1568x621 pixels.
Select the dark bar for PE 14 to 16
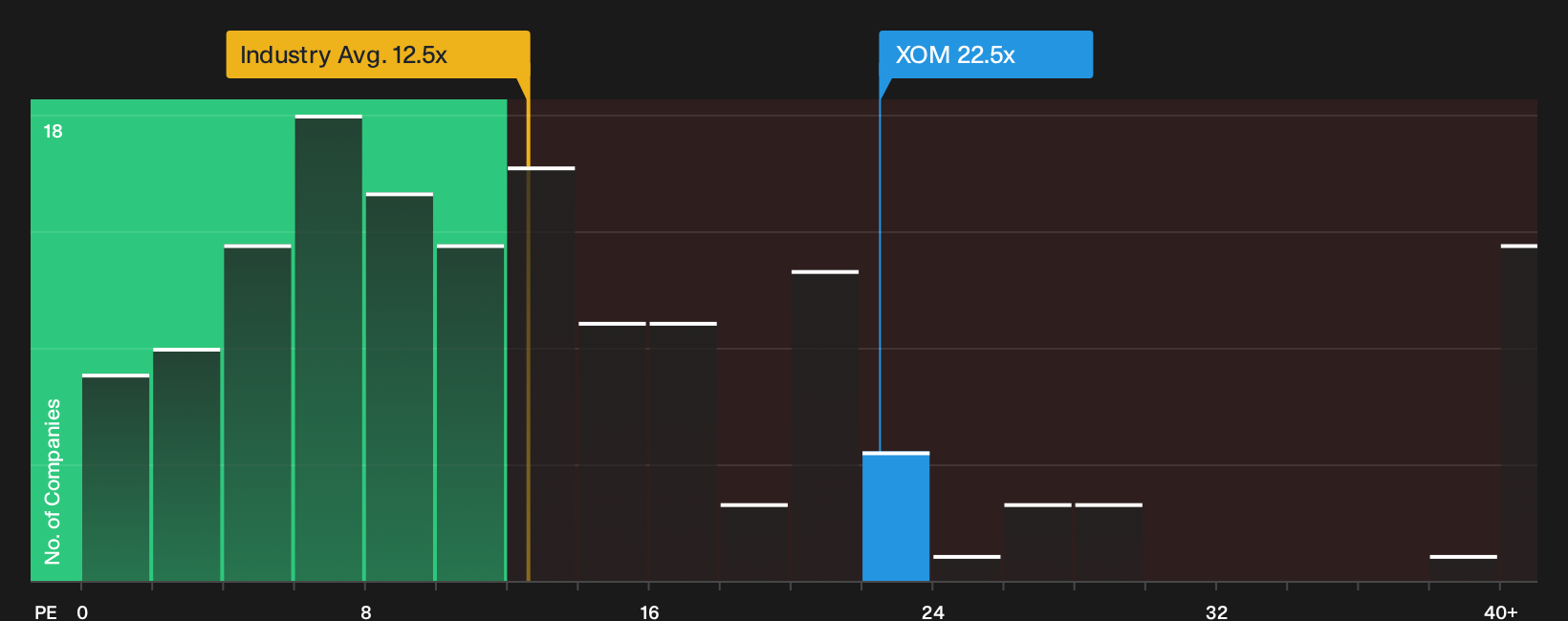612,452
